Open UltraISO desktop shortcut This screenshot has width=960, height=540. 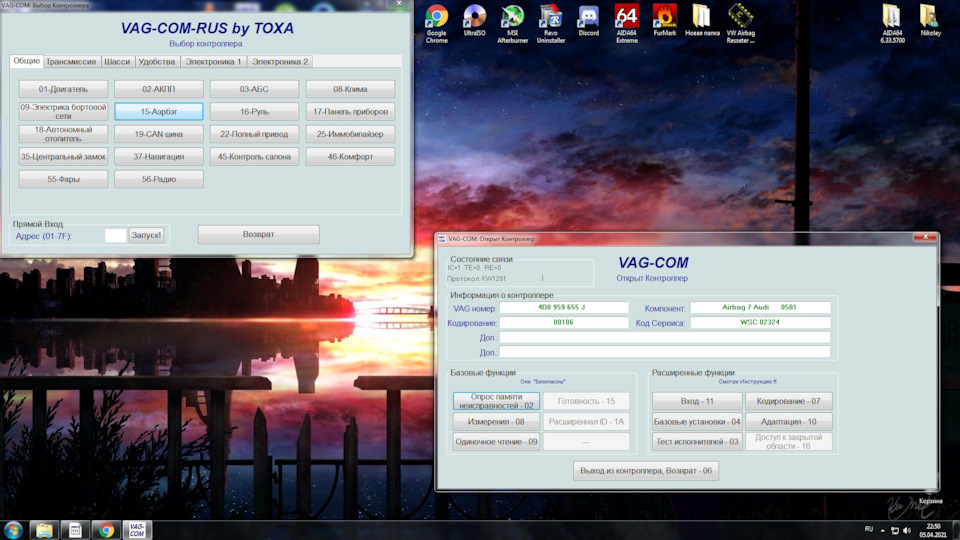474,20
